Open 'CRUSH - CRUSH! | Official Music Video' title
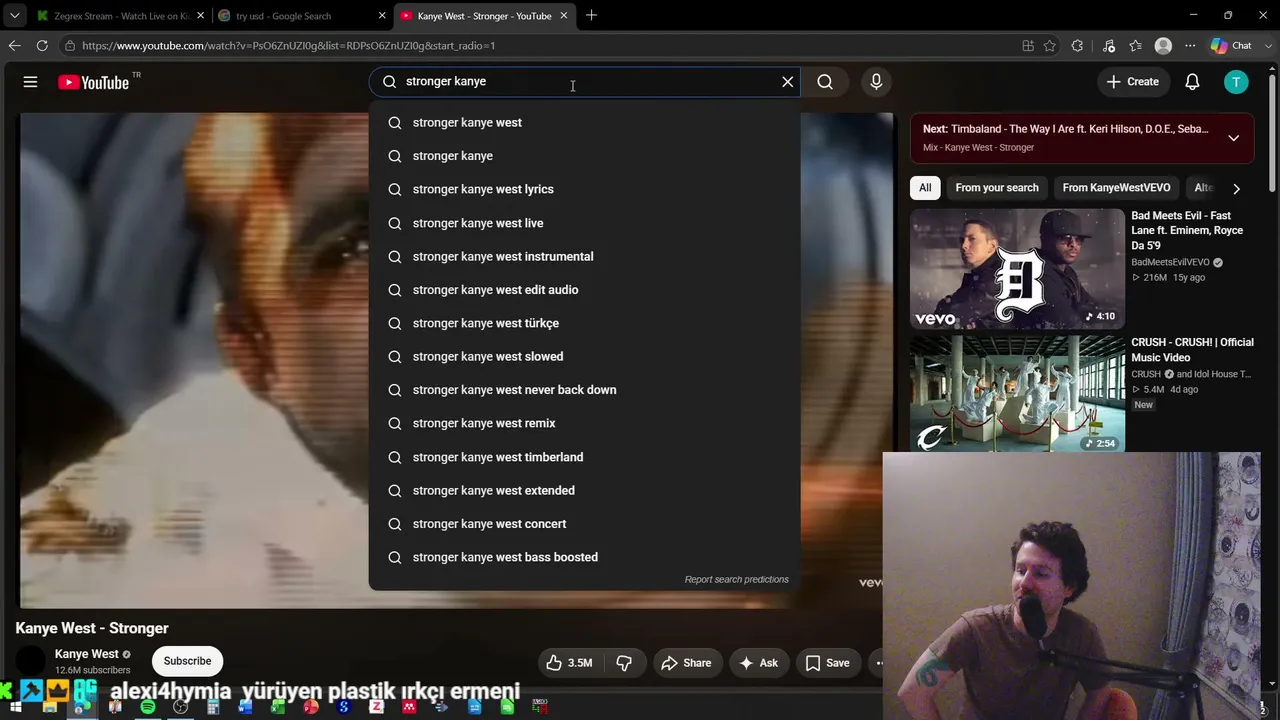This screenshot has height=720, width=1280. [x=1192, y=350]
